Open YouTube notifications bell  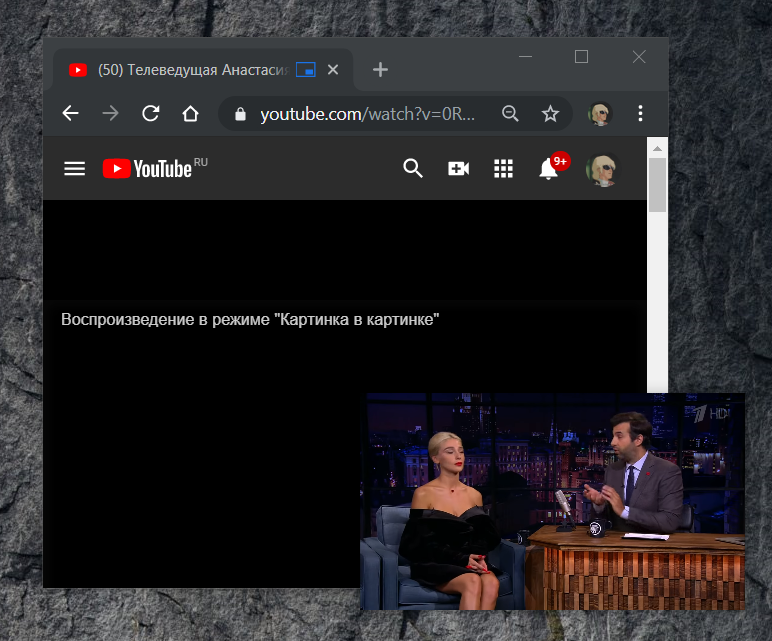(x=548, y=169)
